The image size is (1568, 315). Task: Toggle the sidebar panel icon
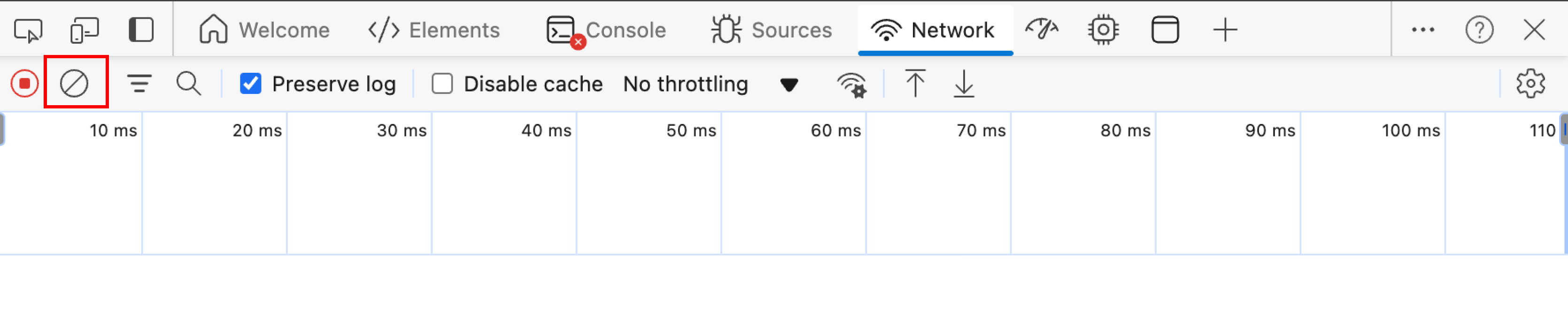click(141, 30)
